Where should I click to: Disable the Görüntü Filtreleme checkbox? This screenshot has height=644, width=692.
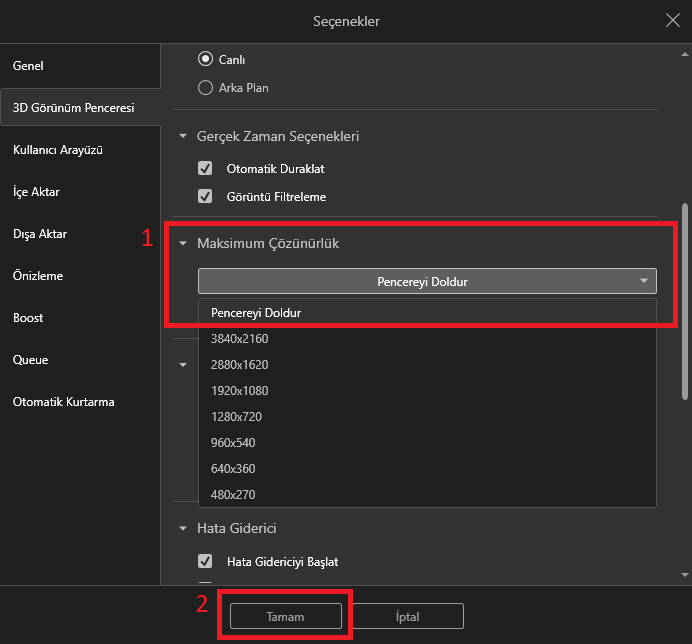(206, 196)
